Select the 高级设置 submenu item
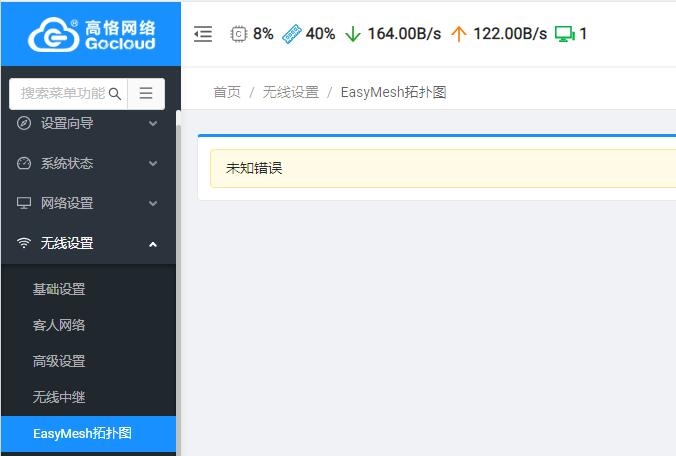Image resolution: width=676 pixels, height=456 pixels. (59, 361)
